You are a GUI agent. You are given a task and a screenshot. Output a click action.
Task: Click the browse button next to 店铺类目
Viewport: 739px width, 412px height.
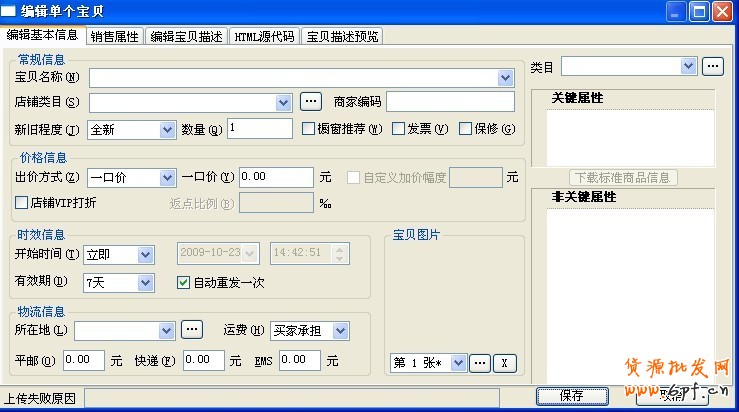[311, 101]
